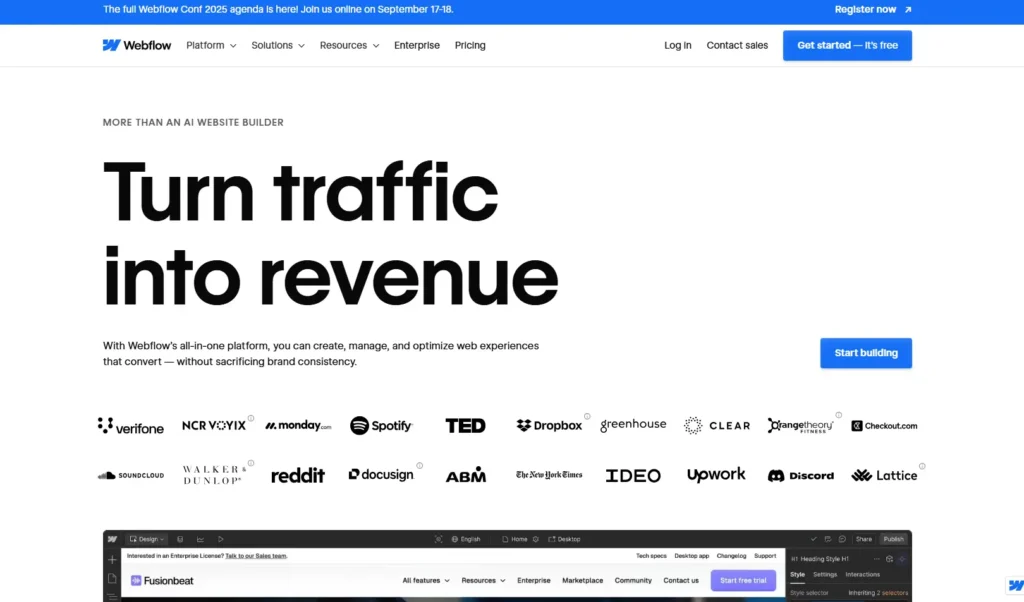This screenshot has height=602, width=1024.
Task: Click the info icon next to docusign logo
Action: 420,466
